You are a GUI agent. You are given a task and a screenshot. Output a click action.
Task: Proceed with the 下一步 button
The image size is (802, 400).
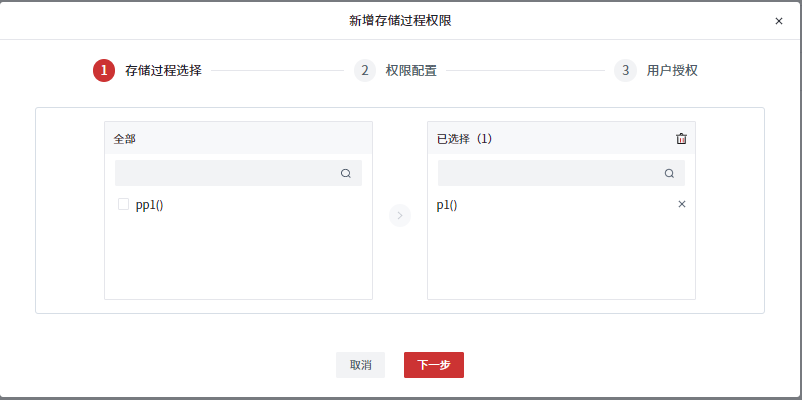click(434, 365)
